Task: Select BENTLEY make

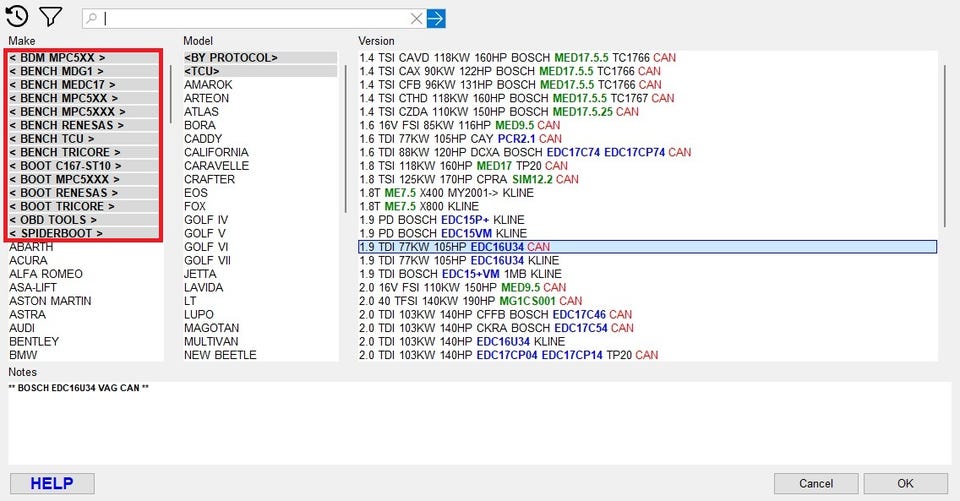Action: [x=34, y=341]
